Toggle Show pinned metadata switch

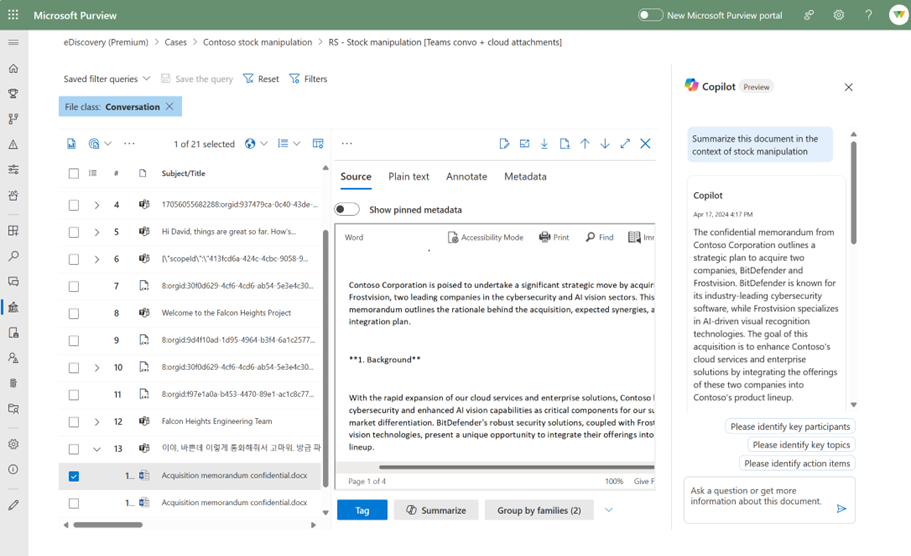coord(347,209)
